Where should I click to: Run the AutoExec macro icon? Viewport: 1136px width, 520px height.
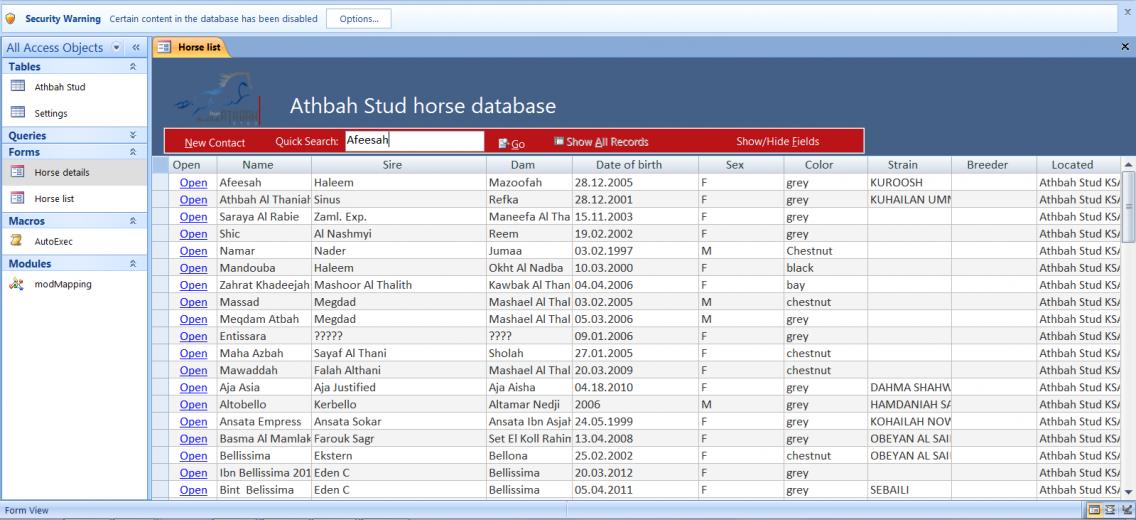[16, 240]
